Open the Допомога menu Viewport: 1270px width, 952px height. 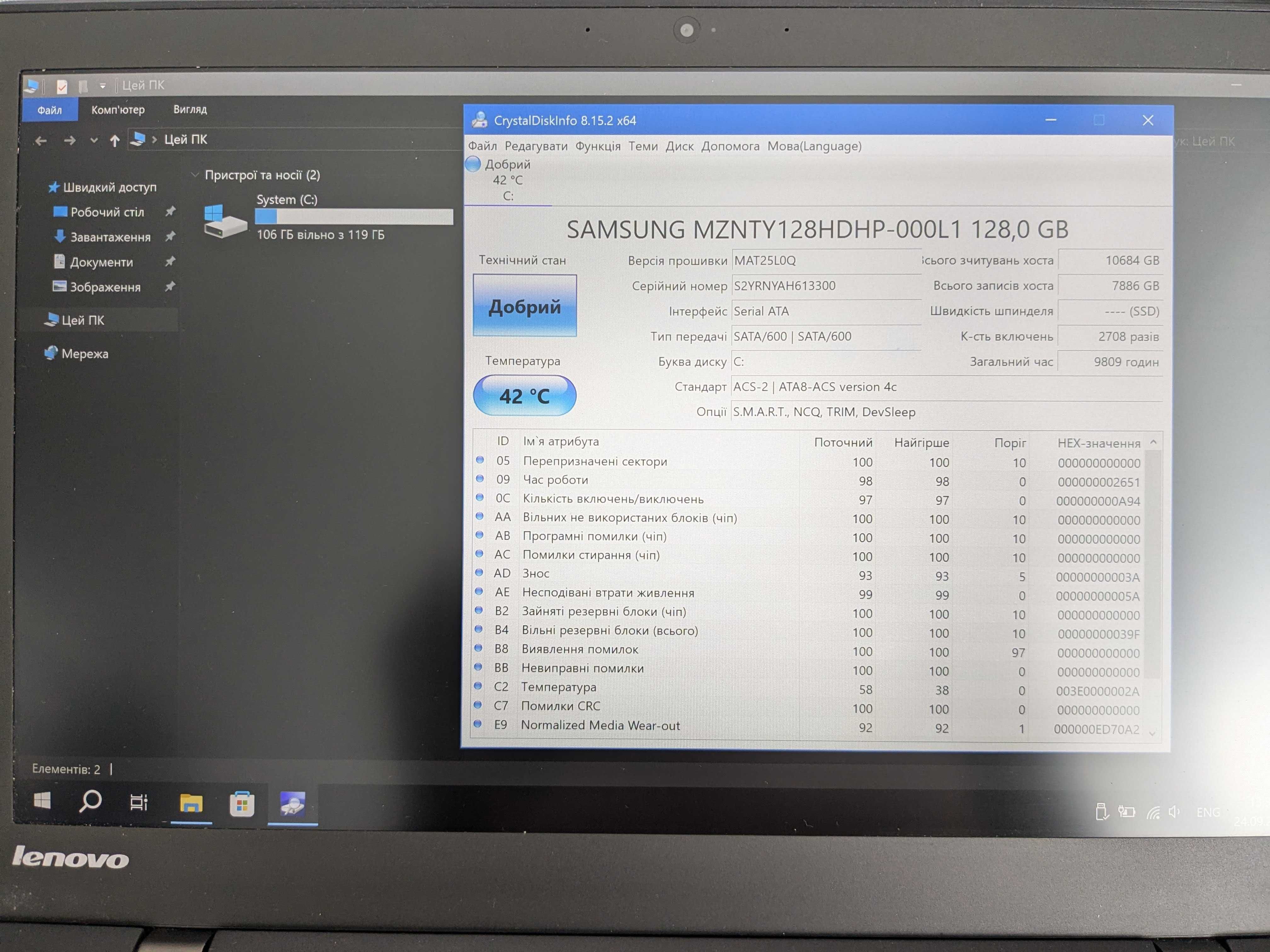[730, 146]
